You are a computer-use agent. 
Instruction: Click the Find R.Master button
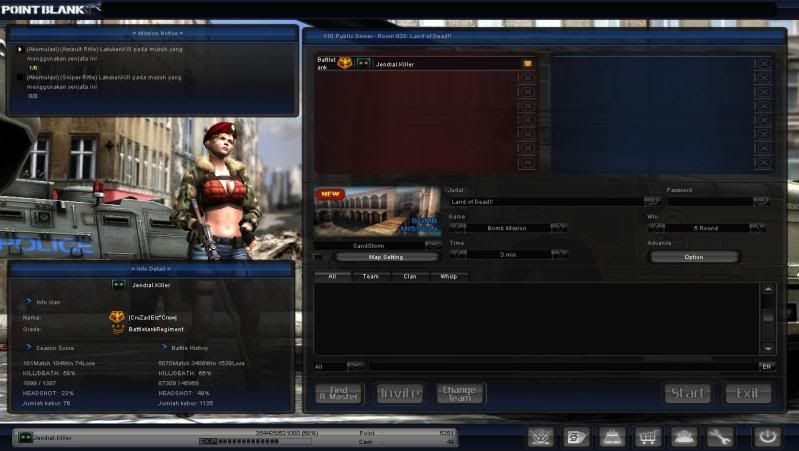pyautogui.click(x=339, y=393)
